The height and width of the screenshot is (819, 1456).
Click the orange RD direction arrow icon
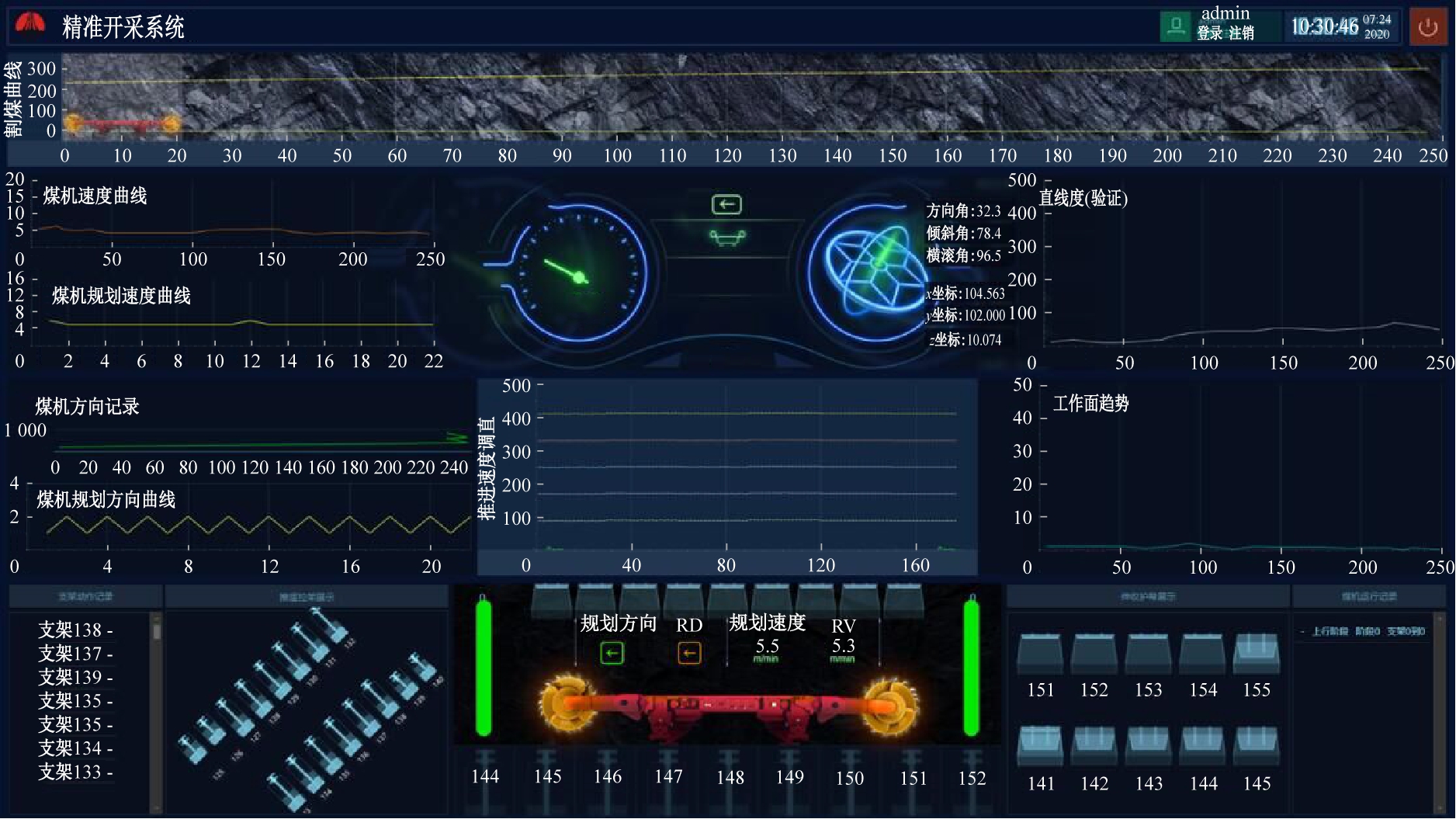pos(689,654)
